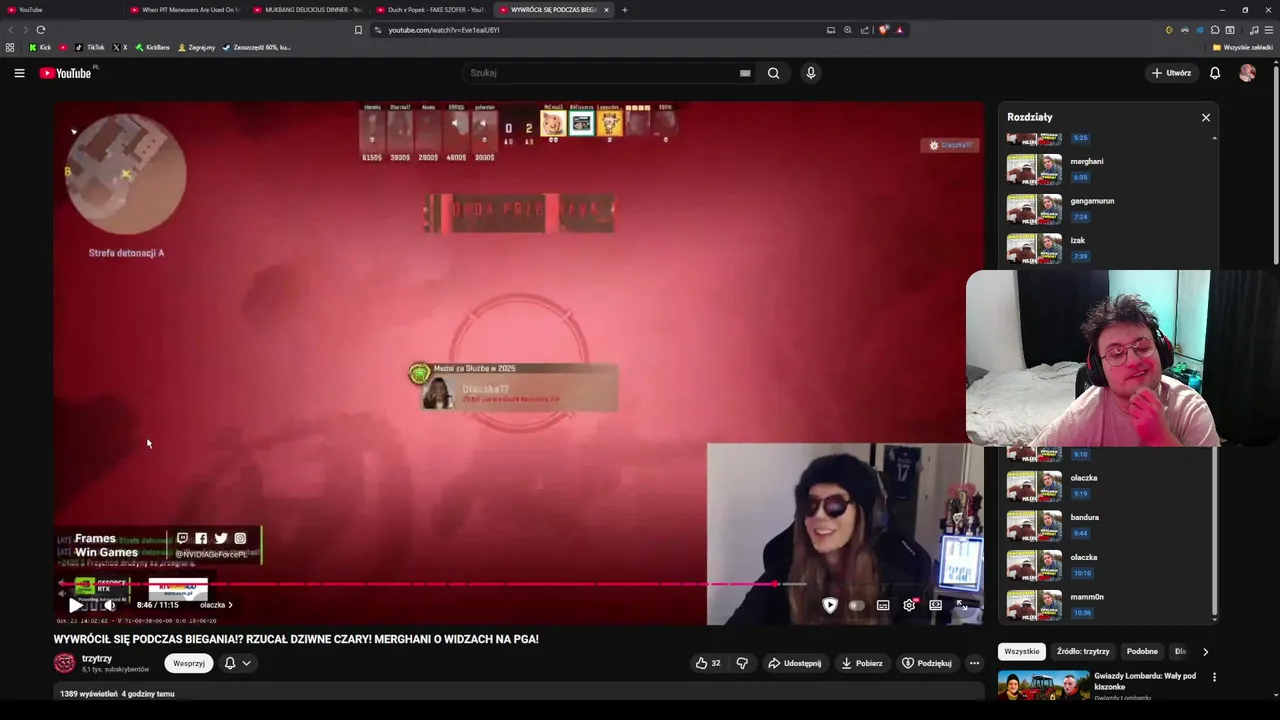The width and height of the screenshot is (1280, 720).
Task: Jump to the olaczka chapter at 10:10
Action: 1110,565
